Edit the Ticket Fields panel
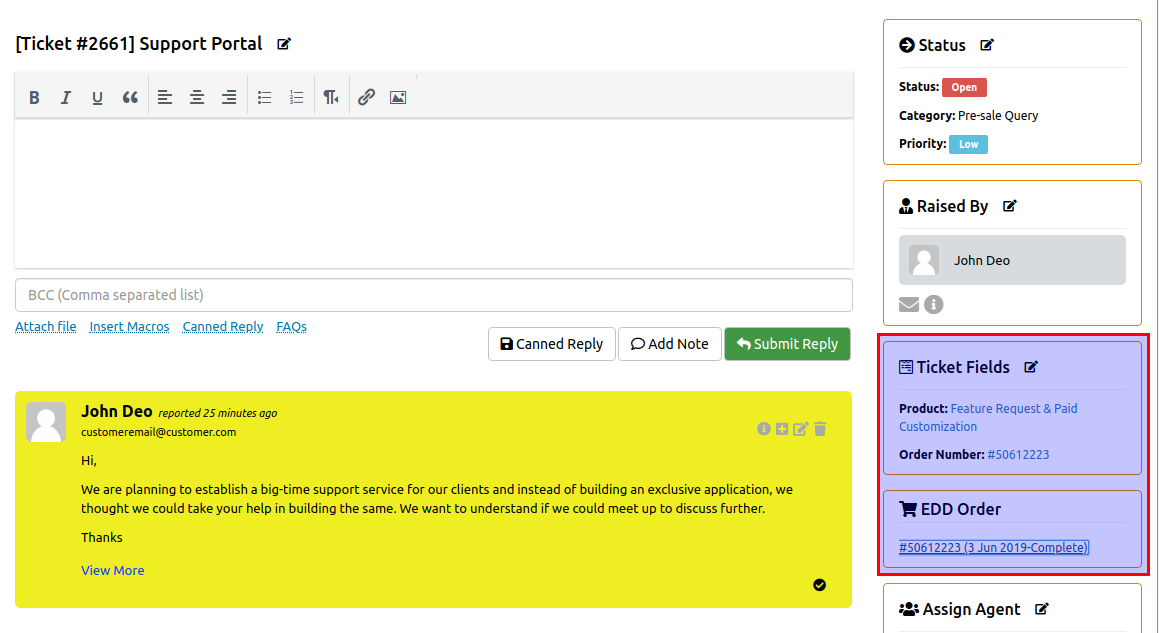The height and width of the screenshot is (633, 1159). click(1031, 367)
